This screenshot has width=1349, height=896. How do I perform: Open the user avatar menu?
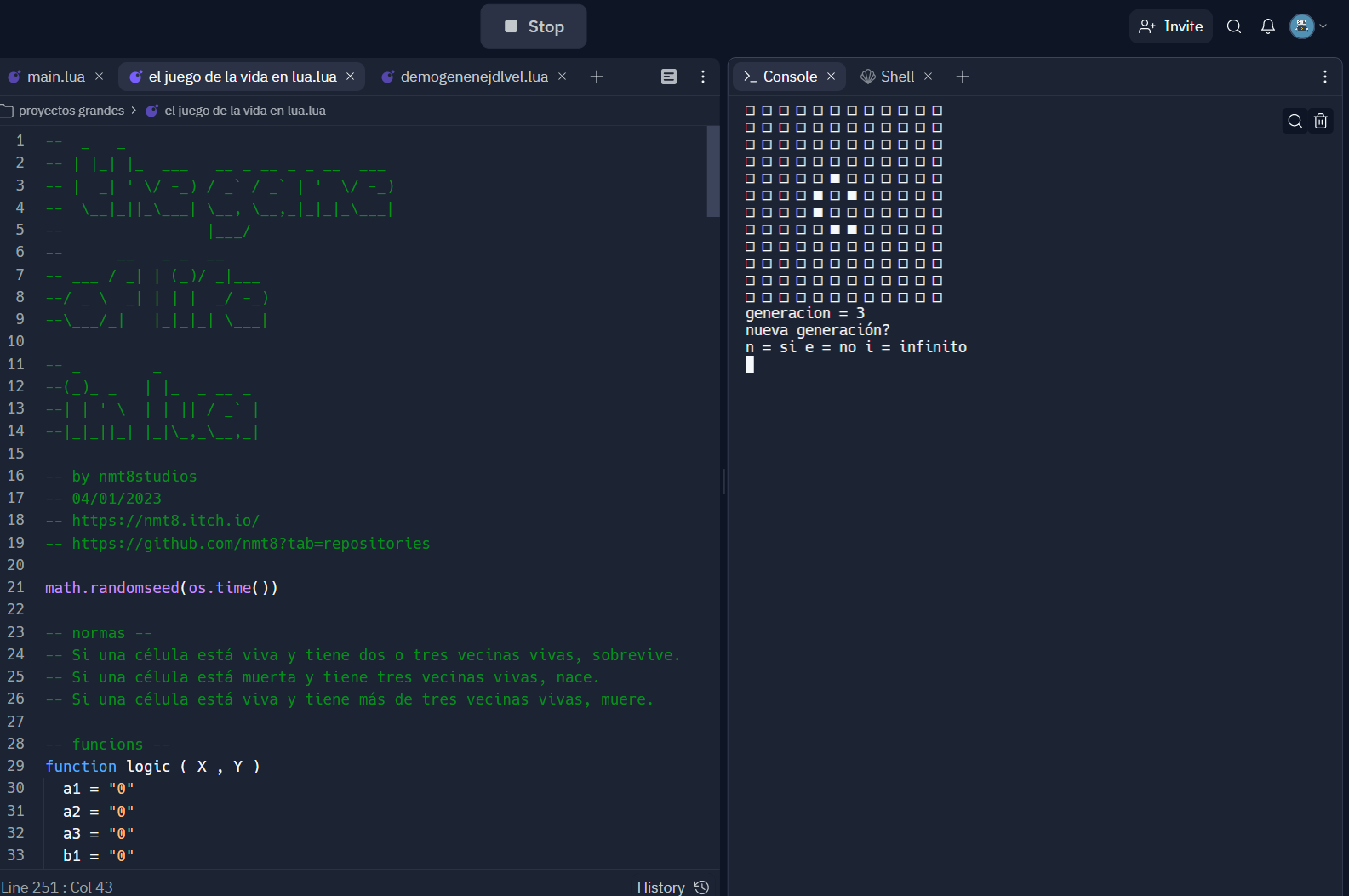tap(1308, 26)
